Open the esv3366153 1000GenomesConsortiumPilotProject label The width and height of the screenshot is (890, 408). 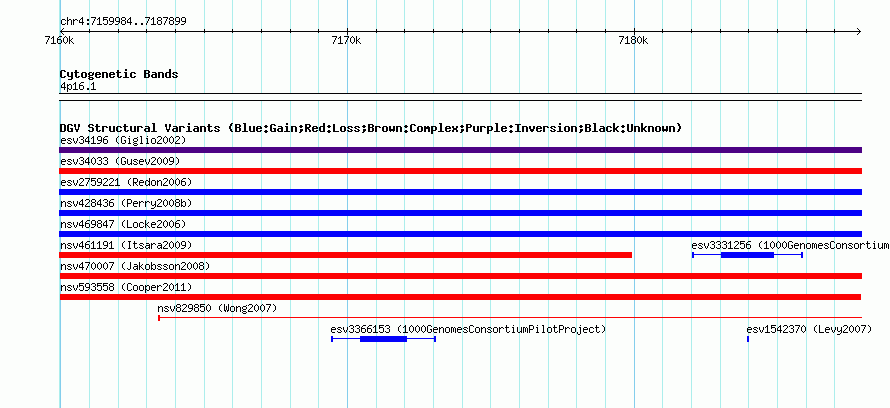pyautogui.click(x=468, y=329)
